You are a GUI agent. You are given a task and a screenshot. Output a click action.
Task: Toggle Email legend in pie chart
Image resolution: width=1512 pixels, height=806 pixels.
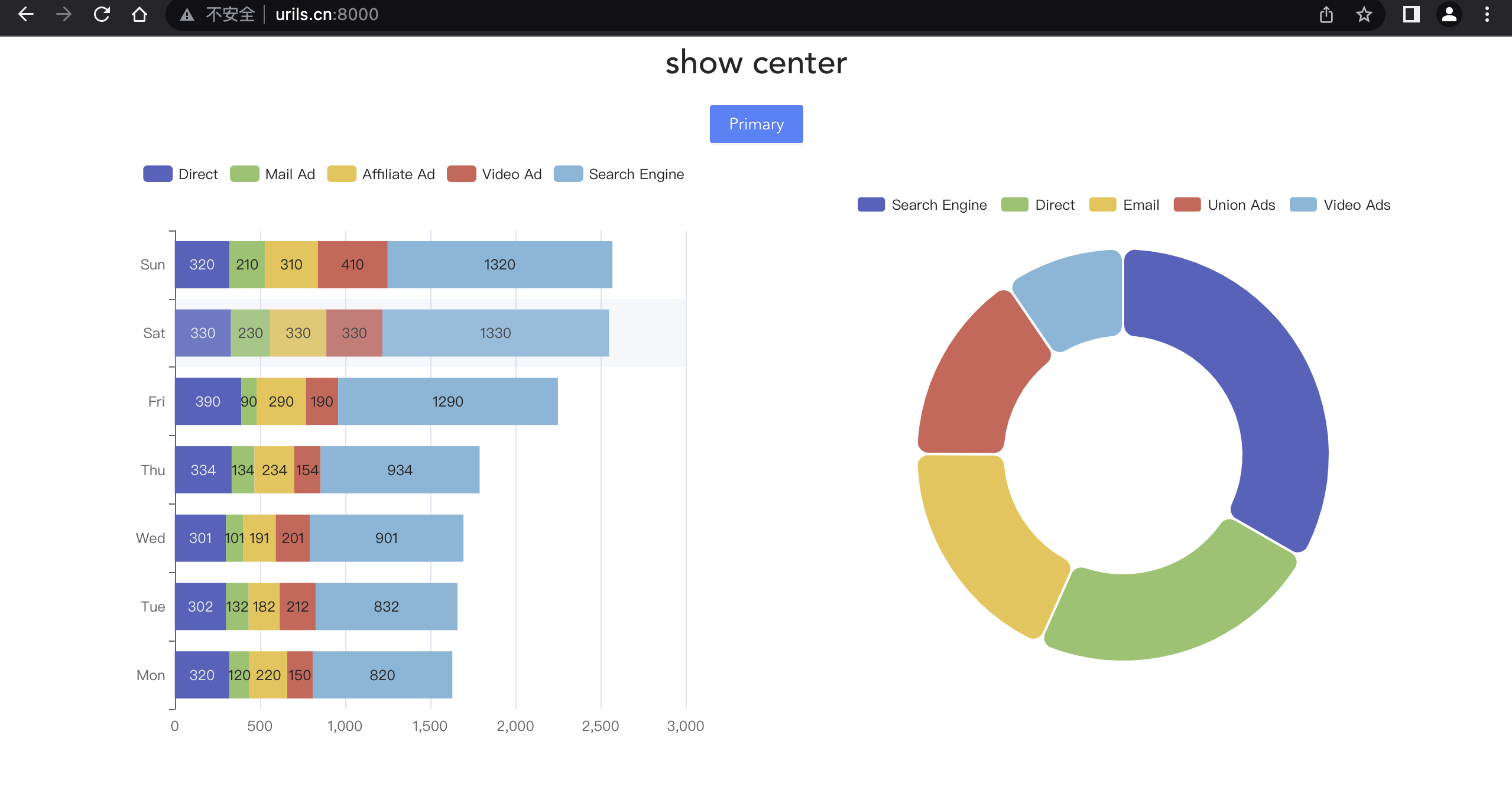coord(1124,205)
